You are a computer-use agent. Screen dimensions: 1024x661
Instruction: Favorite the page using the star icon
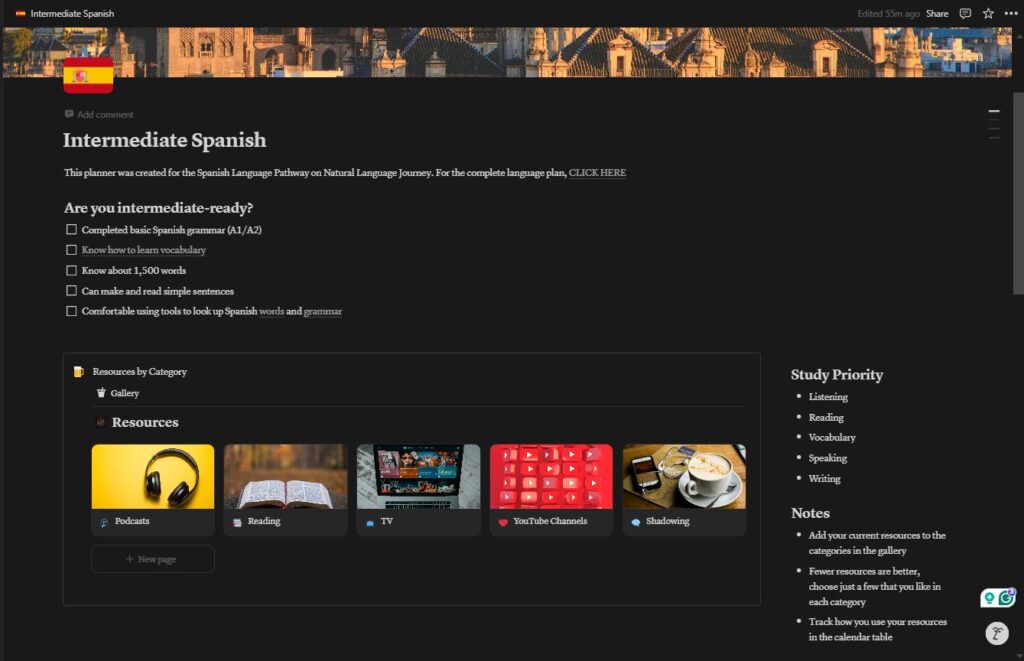click(x=988, y=13)
